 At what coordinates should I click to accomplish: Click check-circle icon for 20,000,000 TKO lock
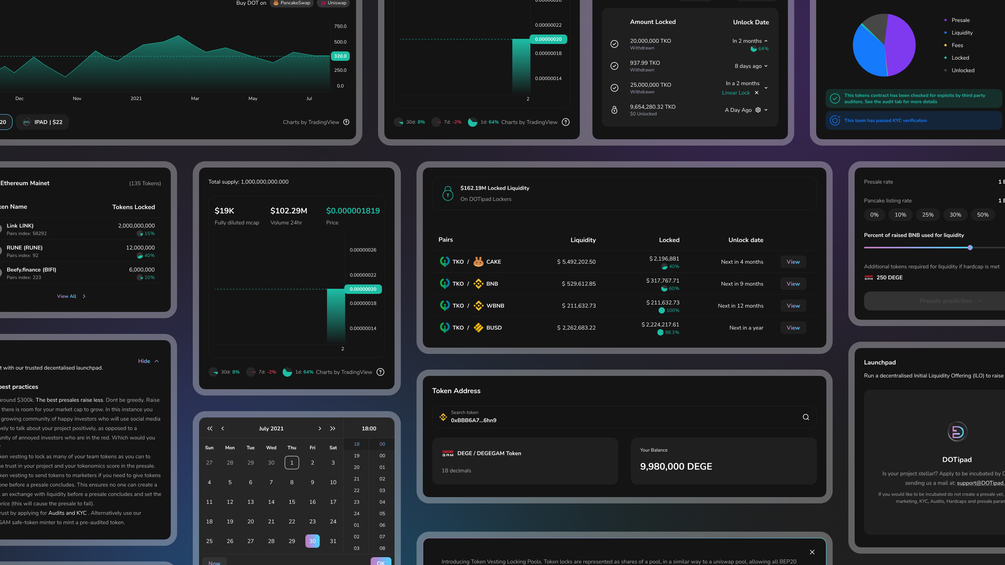[x=614, y=44]
